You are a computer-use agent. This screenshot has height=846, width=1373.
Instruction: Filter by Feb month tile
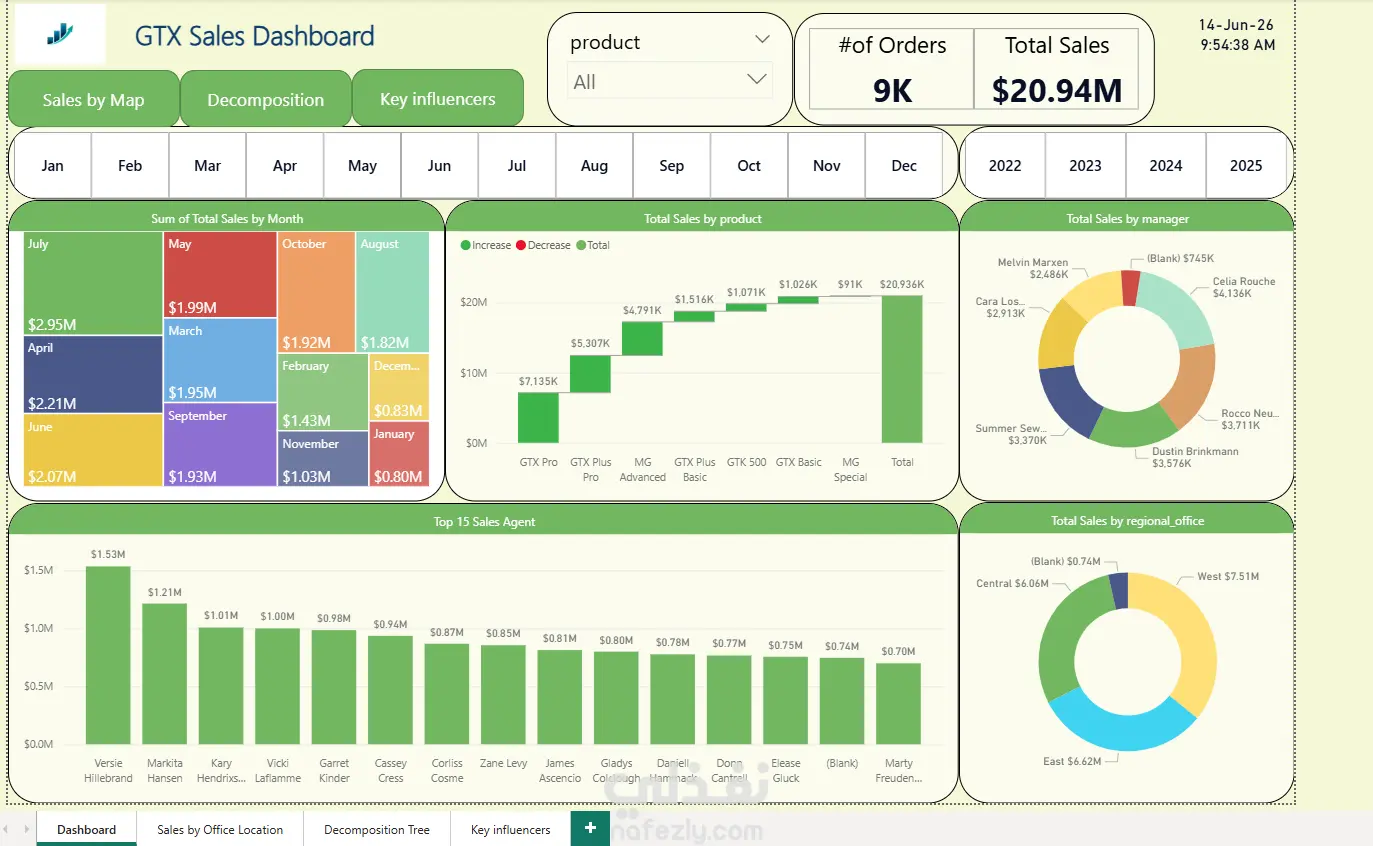tap(130, 165)
